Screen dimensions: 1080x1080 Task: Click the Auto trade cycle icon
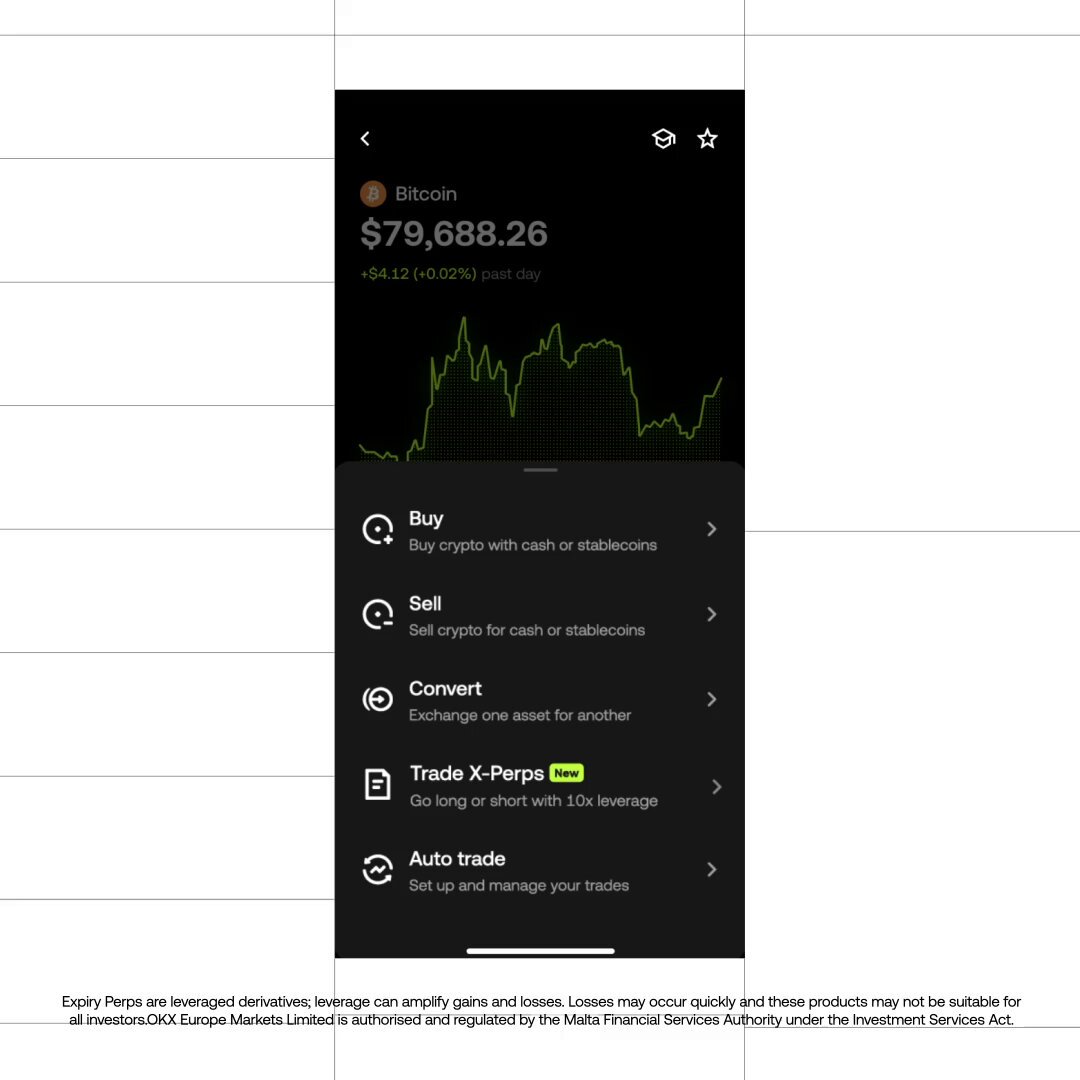[377, 870]
